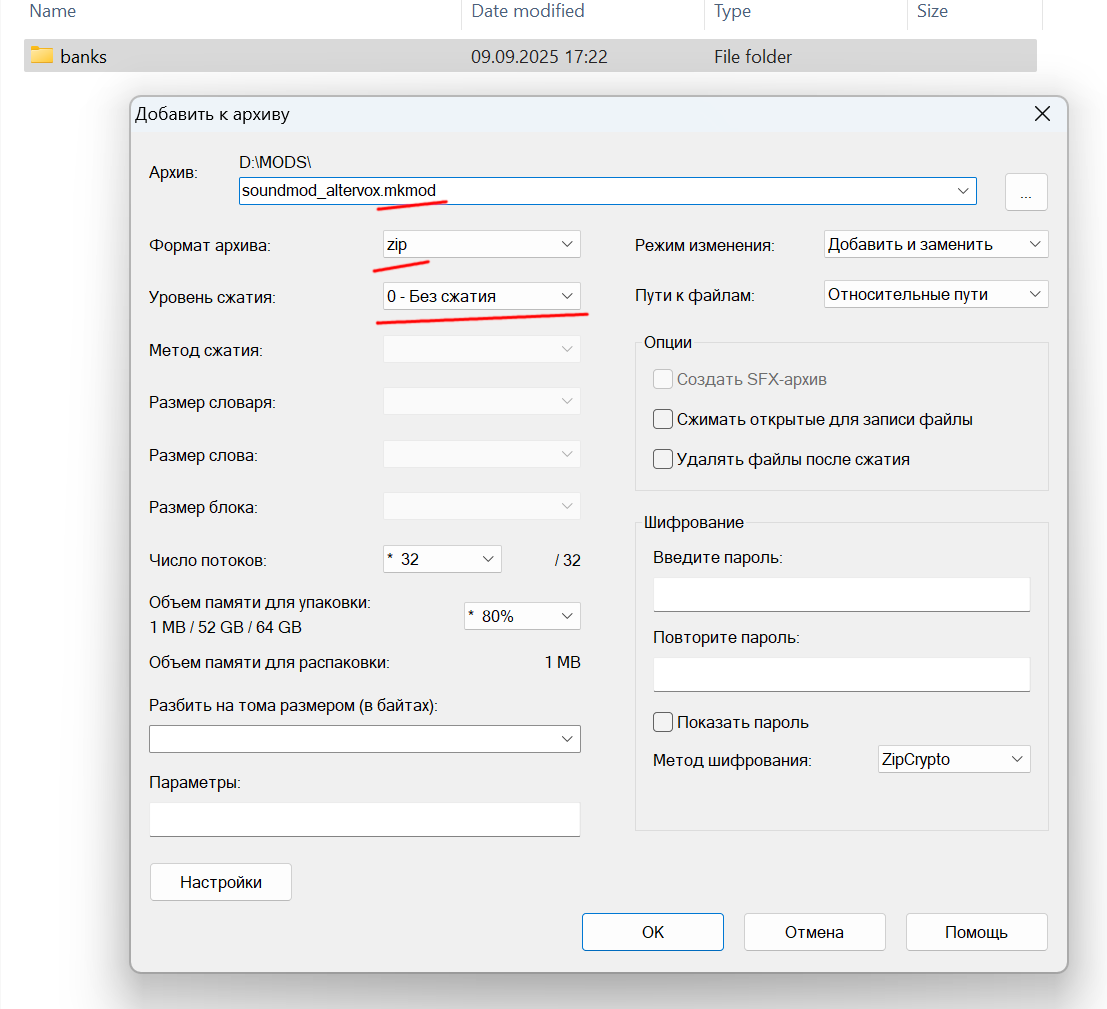The height and width of the screenshot is (1009, 1107).
Task: Check Удалять файлы после сжатия option
Action: [x=662, y=460]
